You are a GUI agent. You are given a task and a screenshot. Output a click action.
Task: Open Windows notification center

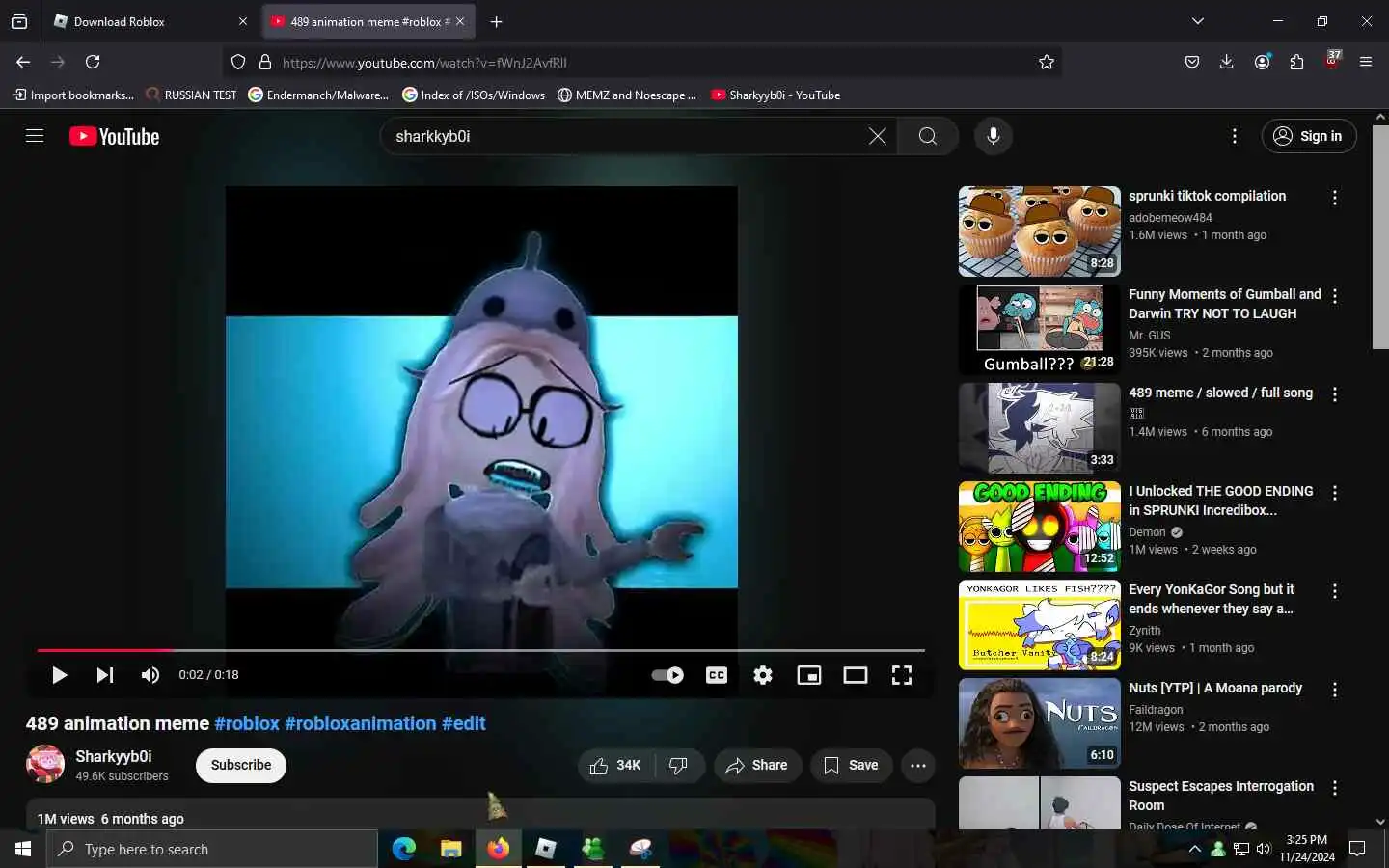tap(1357, 849)
